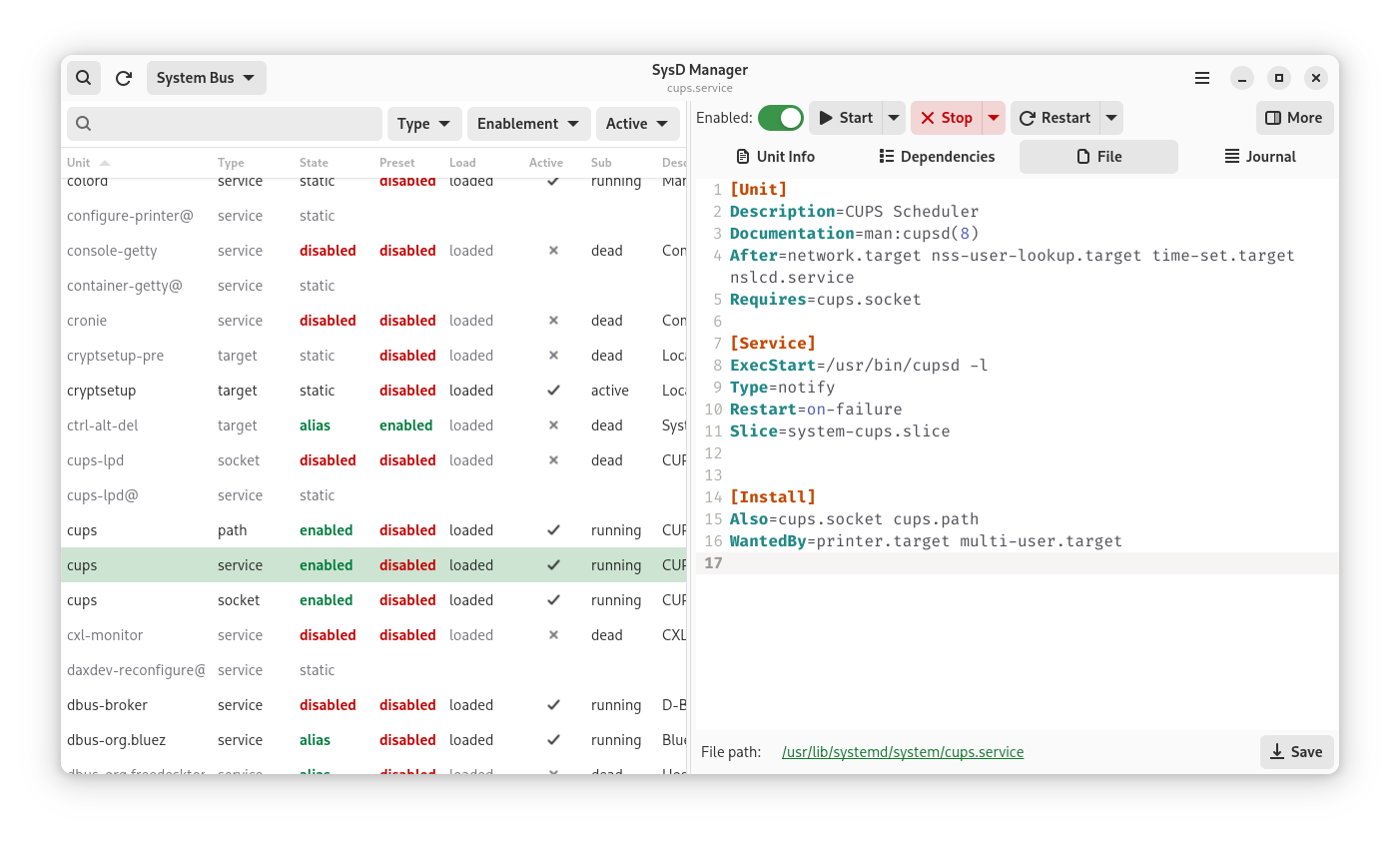
Task: Expand the Start options arrow
Action: pyautogui.click(x=894, y=118)
